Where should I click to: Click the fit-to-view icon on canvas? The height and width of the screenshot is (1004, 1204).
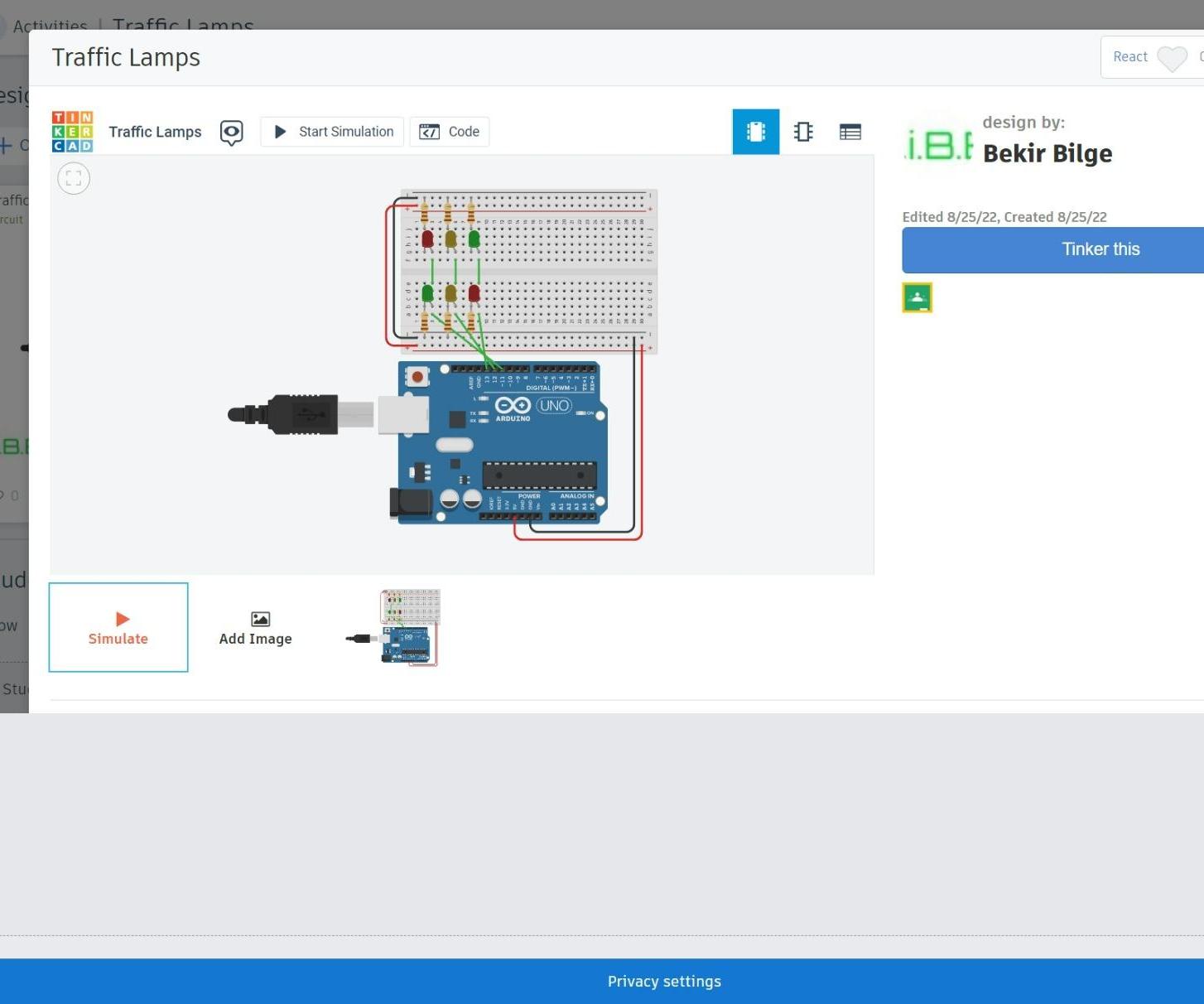[74, 178]
